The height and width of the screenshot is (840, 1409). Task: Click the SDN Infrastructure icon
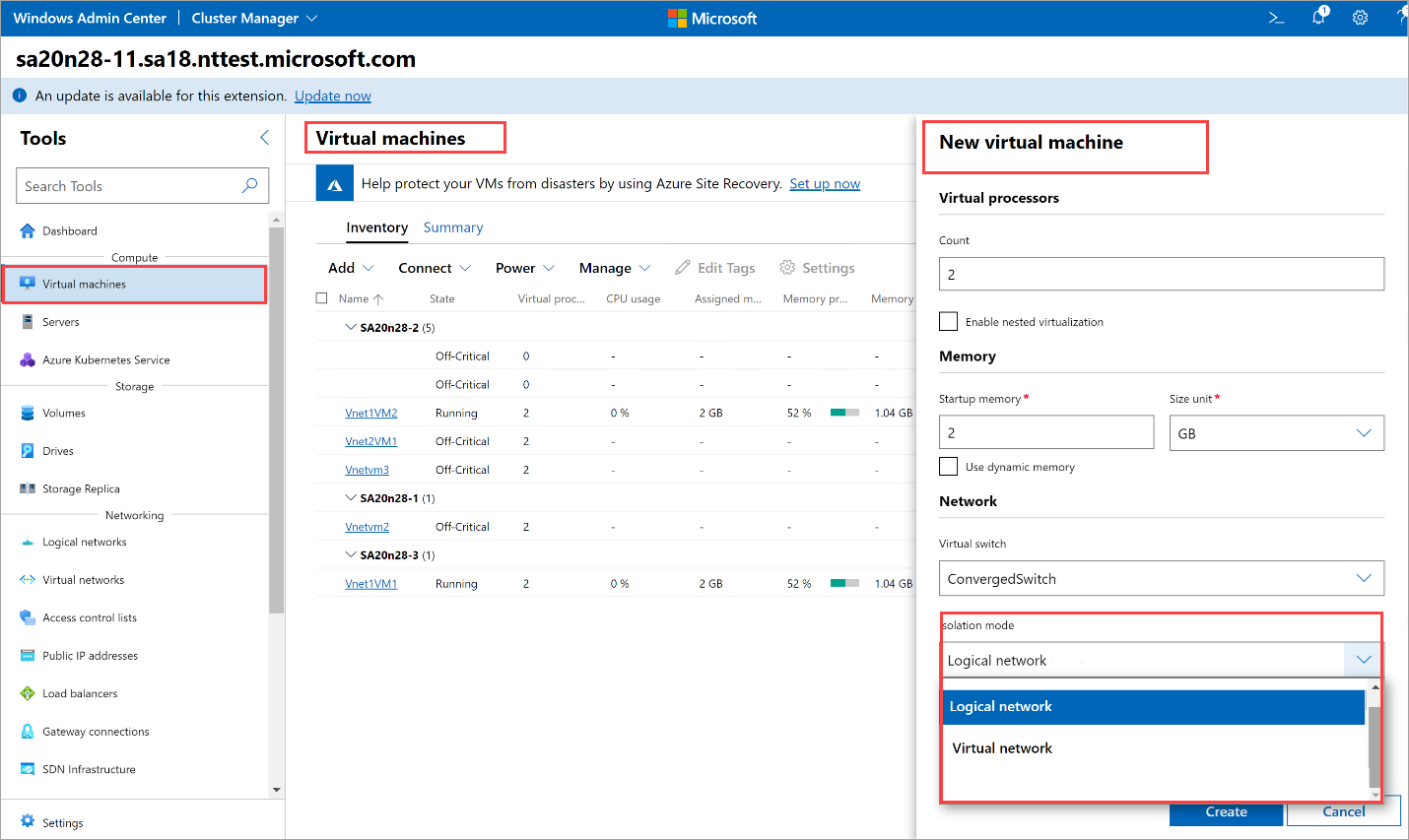28,769
